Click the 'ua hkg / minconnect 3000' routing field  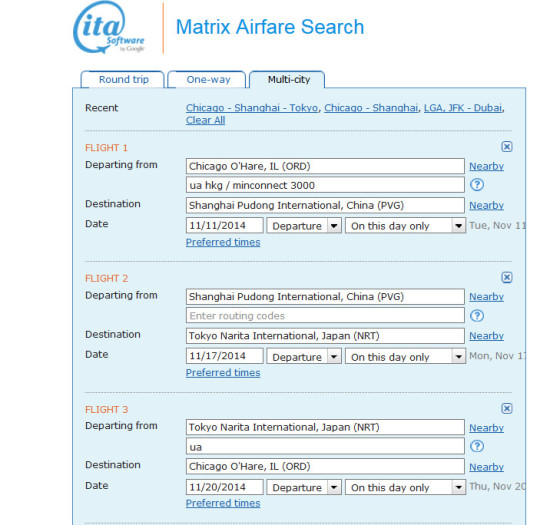pyautogui.click(x=325, y=185)
